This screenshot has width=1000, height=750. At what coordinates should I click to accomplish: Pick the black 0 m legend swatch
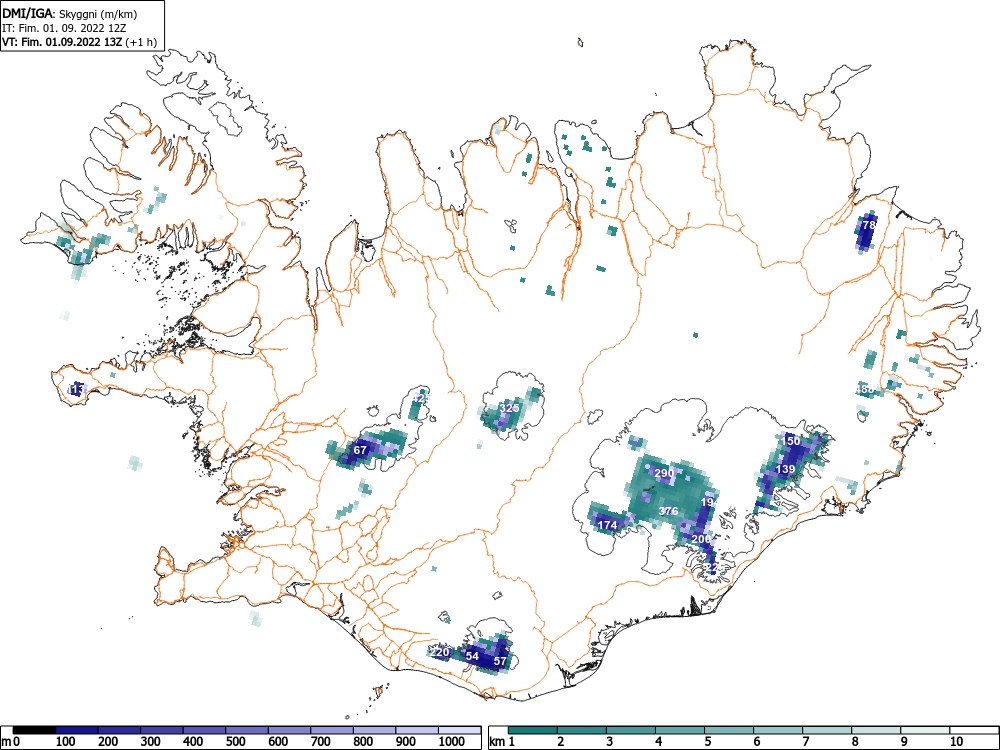pos(34,729)
